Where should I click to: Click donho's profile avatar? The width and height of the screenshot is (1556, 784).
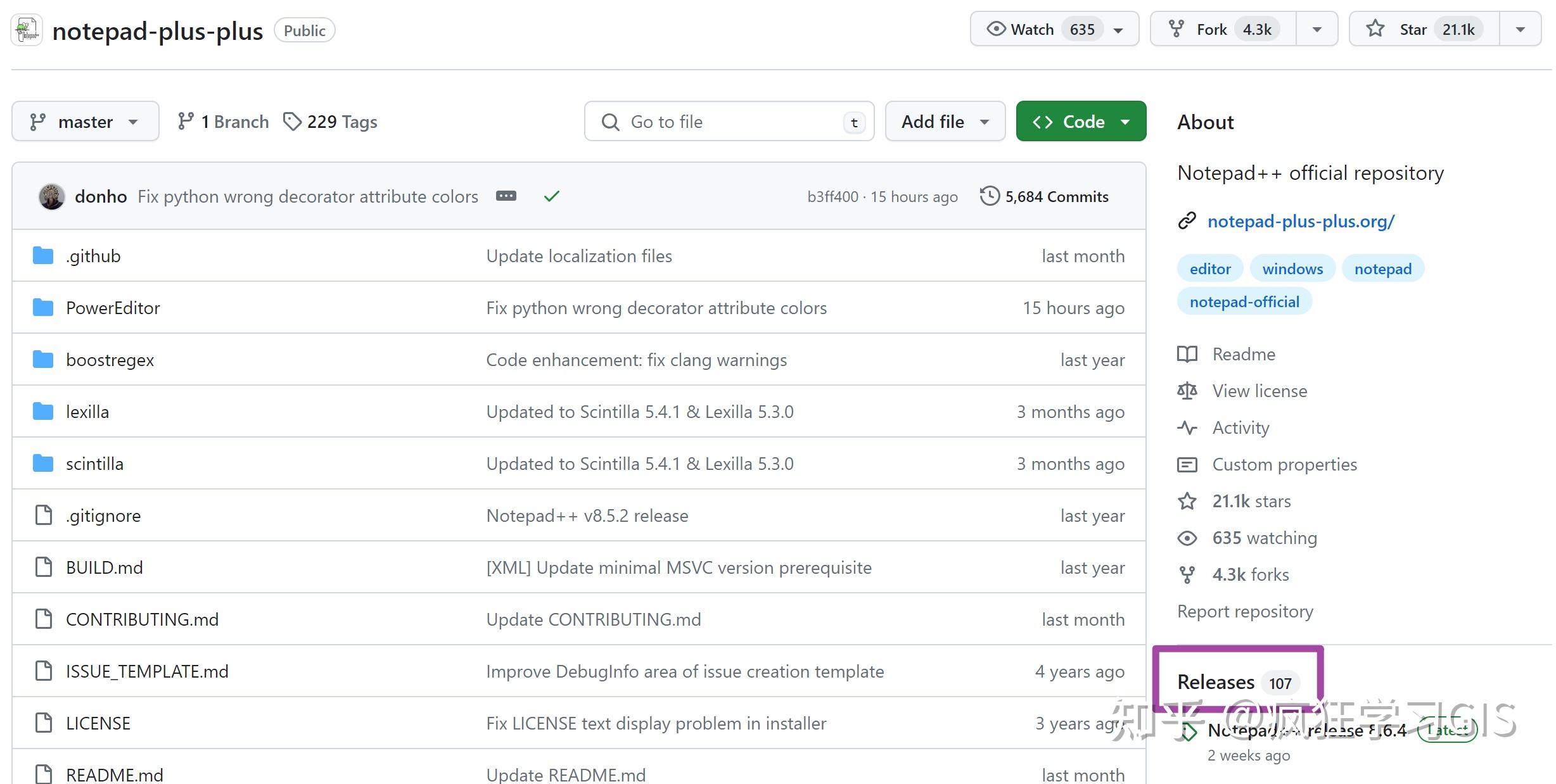tap(52, 196)
